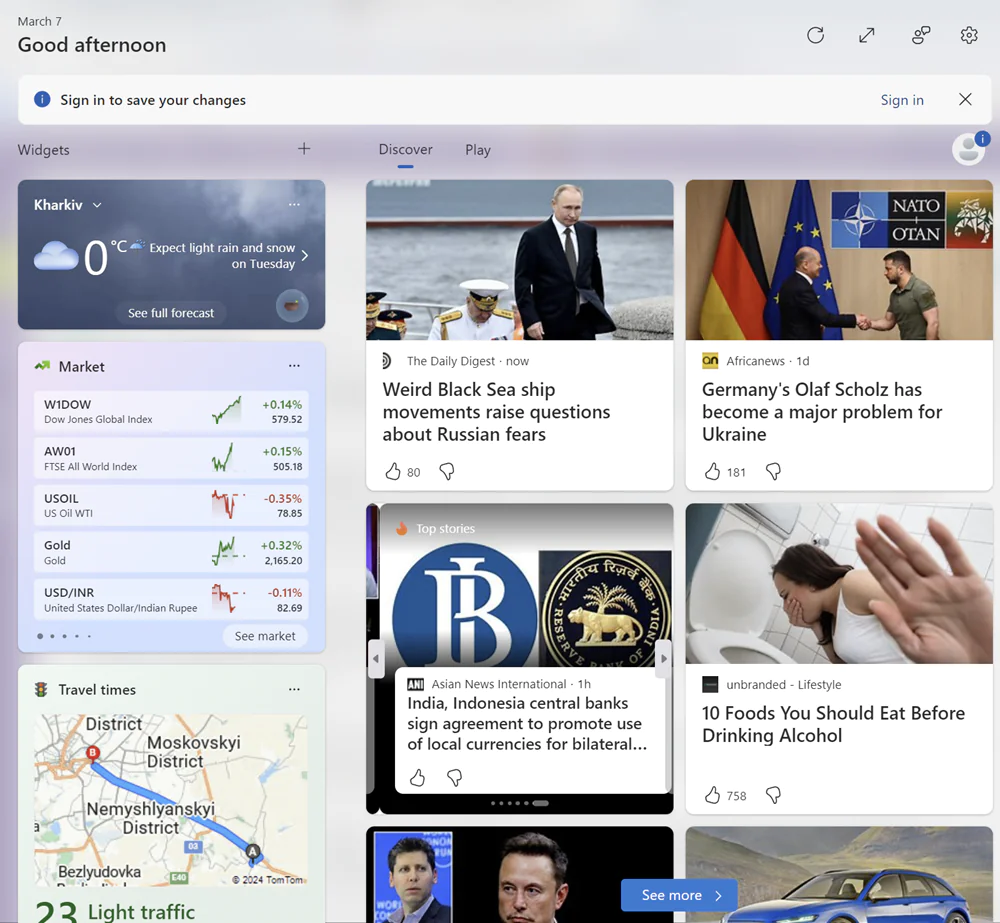
Task: Click the info icon in sign-in banner
Action: pos(42,100)
